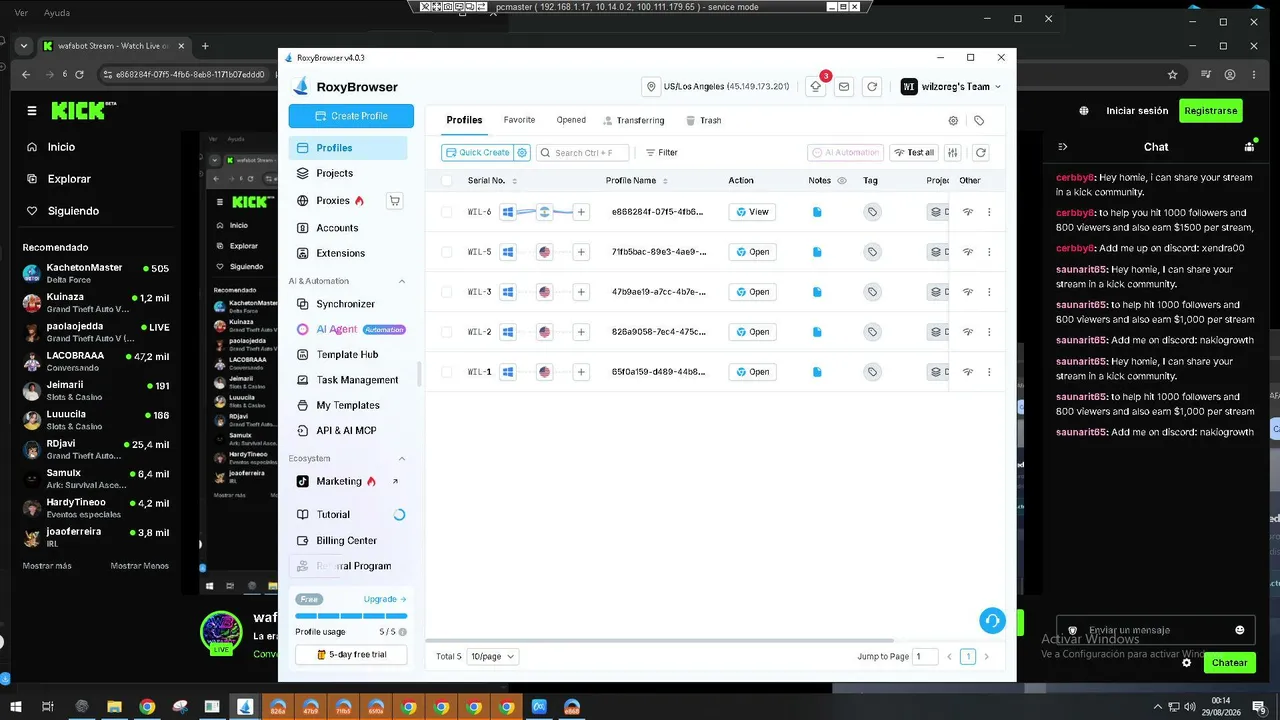The width and height of the screenshot is (1280, 720).
Task: Select the WIL-3 profile checkbox
Action: point(446,292)
